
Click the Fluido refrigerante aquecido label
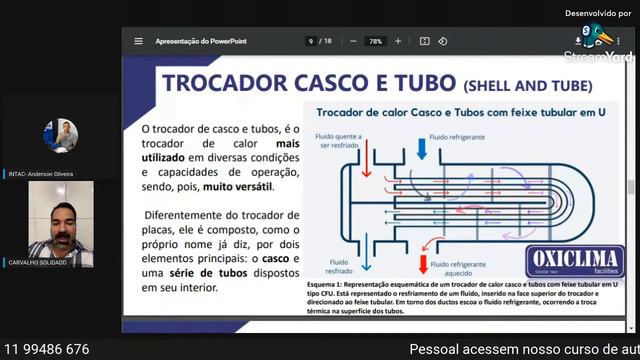click(x=458, y=269)
